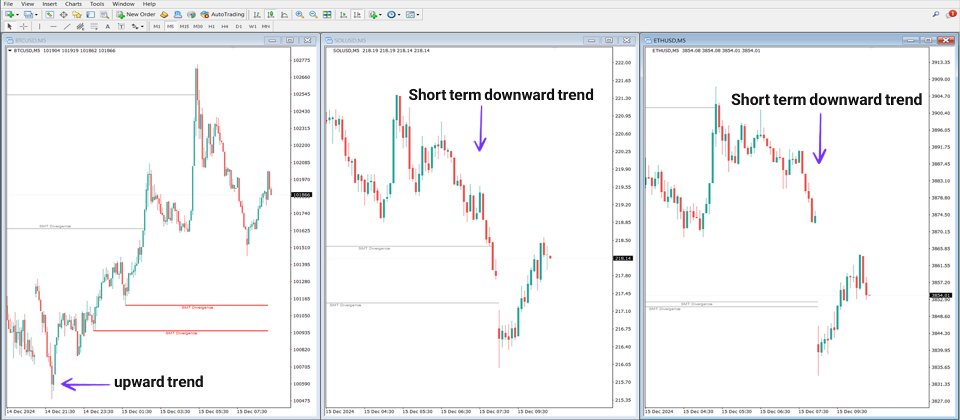Screen dimensions: 960x420
Task: Toggle the Bar Chart display mode
Action: click(257, 14)
